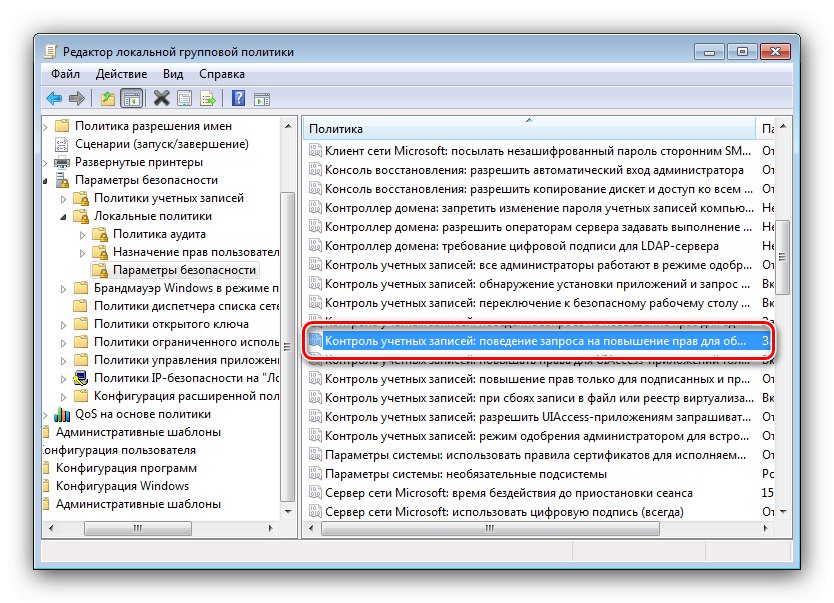Expand Конфигурация расширенной политики node
The image size is (834, 603).
[63, 397]
